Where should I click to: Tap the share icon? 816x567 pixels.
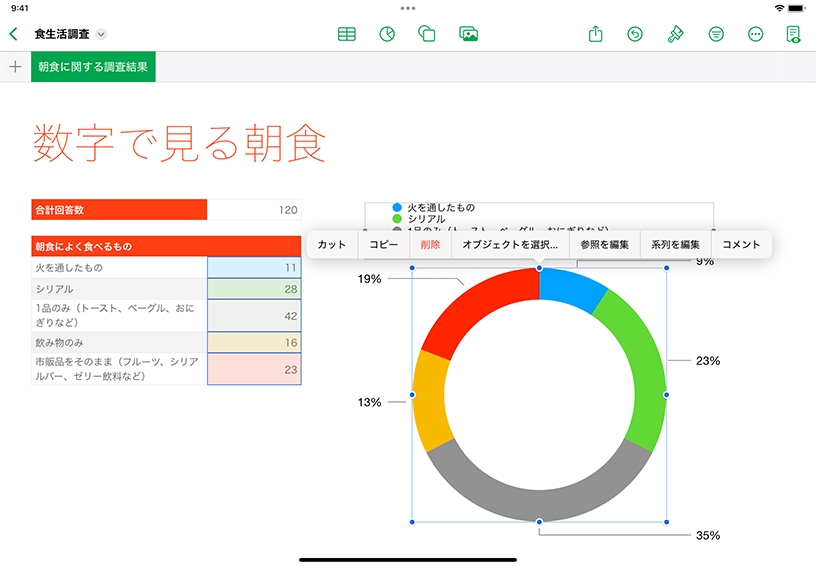coord(596,34)
